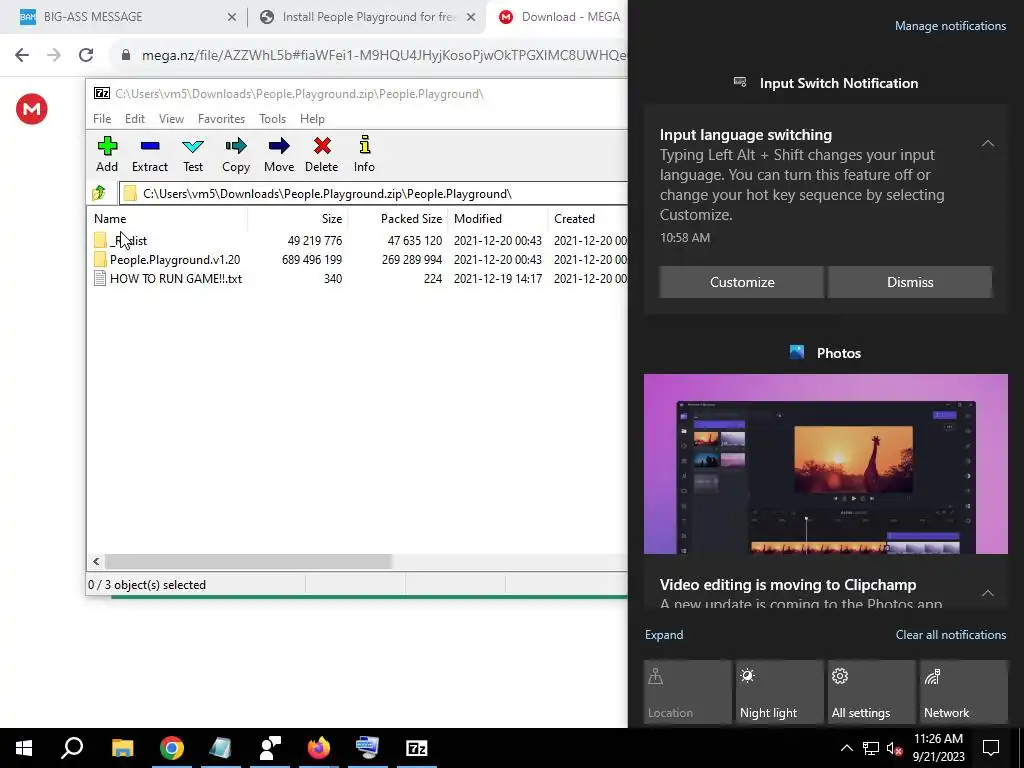1024x768 pixels.
Task: Click Clear all notifications
Action: (951, 635)
